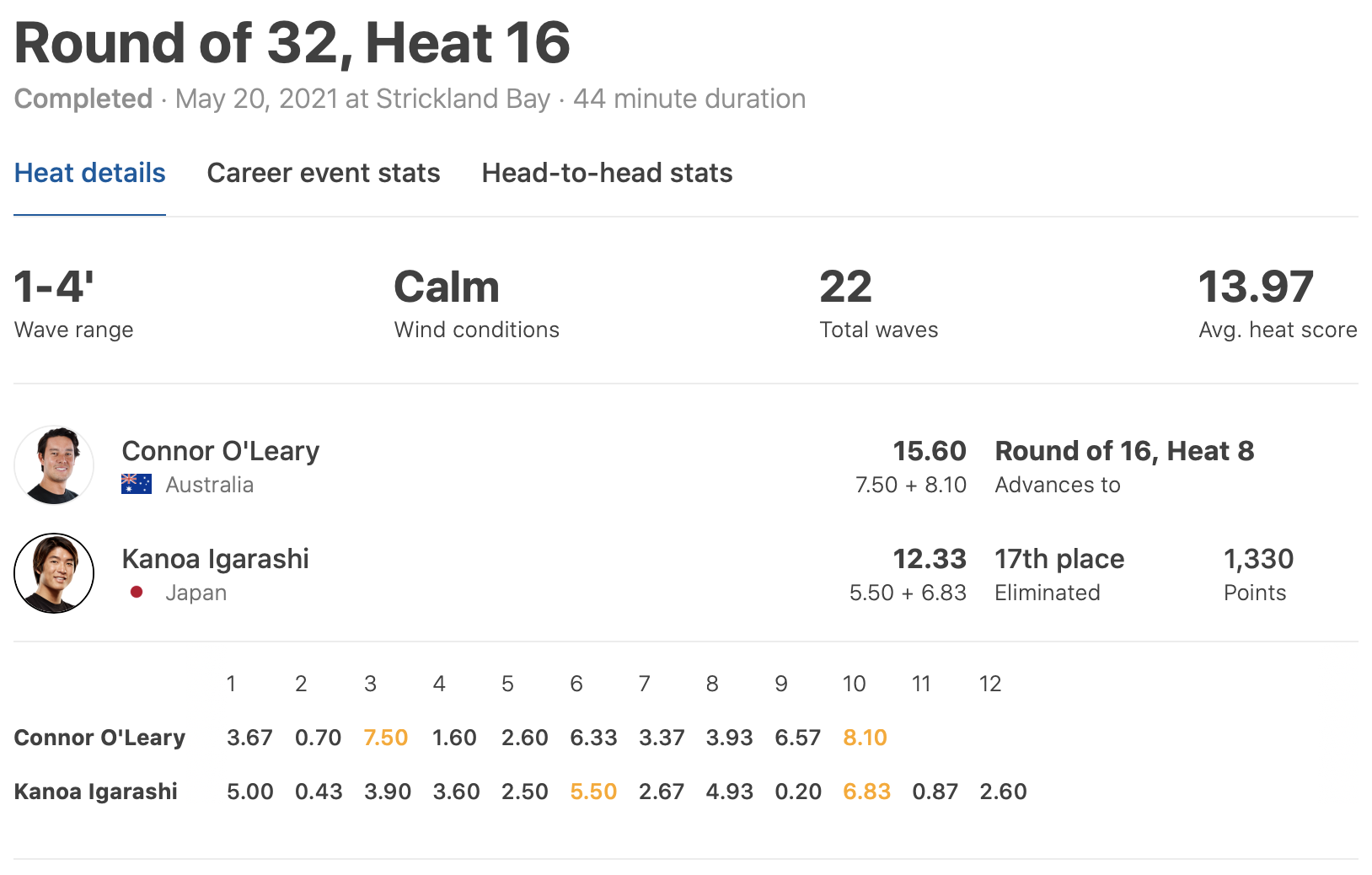The image size is (1372, 875).
Task: Click the 1,330 points value
Action: (1258, 559)
